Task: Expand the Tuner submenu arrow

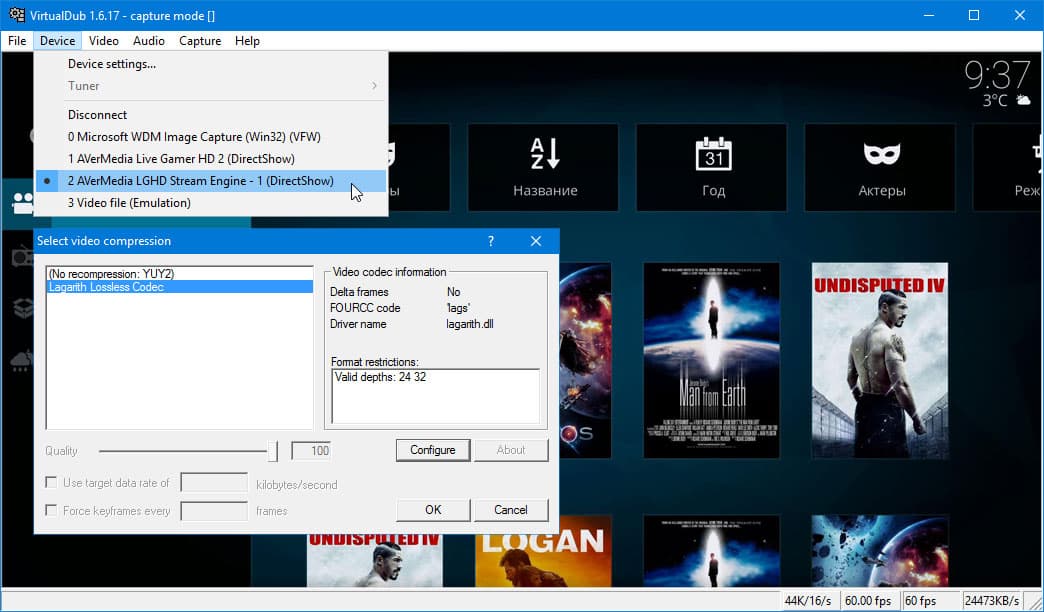Action: coord(374,86)
